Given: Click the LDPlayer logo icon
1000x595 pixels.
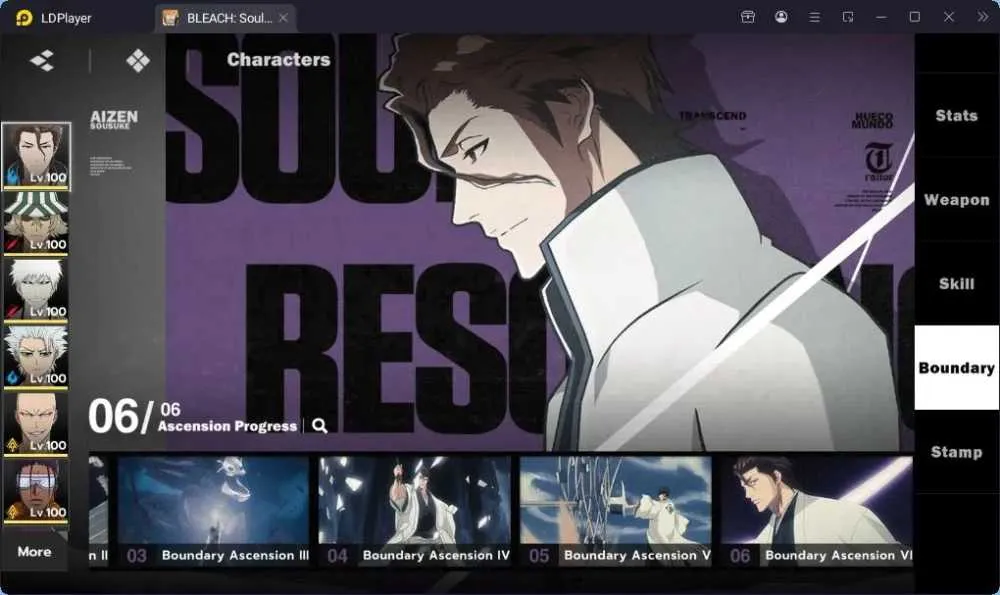Looking at the screenshot, I should (24, 17).
